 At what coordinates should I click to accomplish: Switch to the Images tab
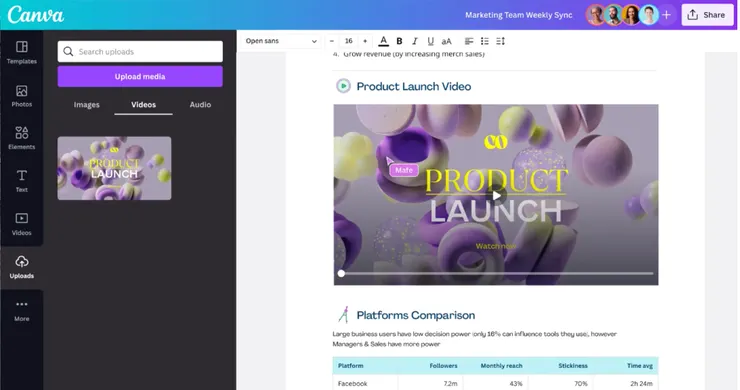86,105
